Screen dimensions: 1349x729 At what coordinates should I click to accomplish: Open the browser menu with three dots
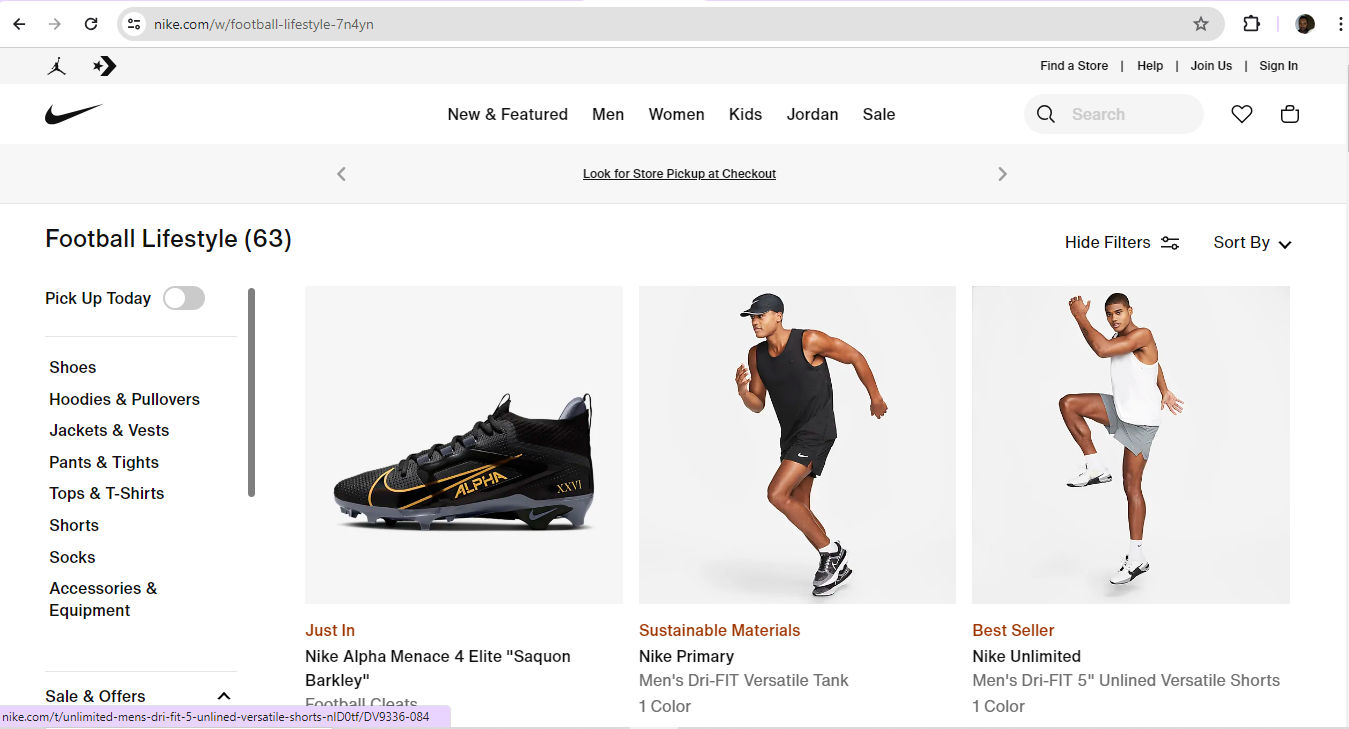(1341, 23)
